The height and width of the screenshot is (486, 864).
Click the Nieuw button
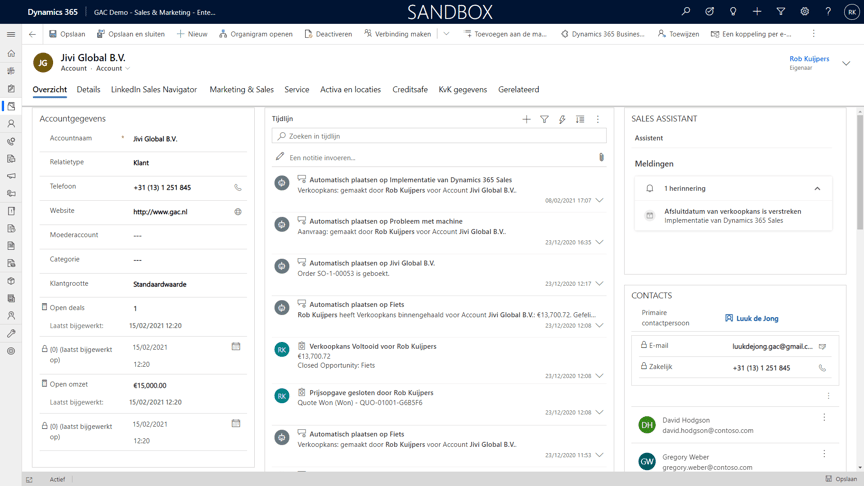pos(192,34)
